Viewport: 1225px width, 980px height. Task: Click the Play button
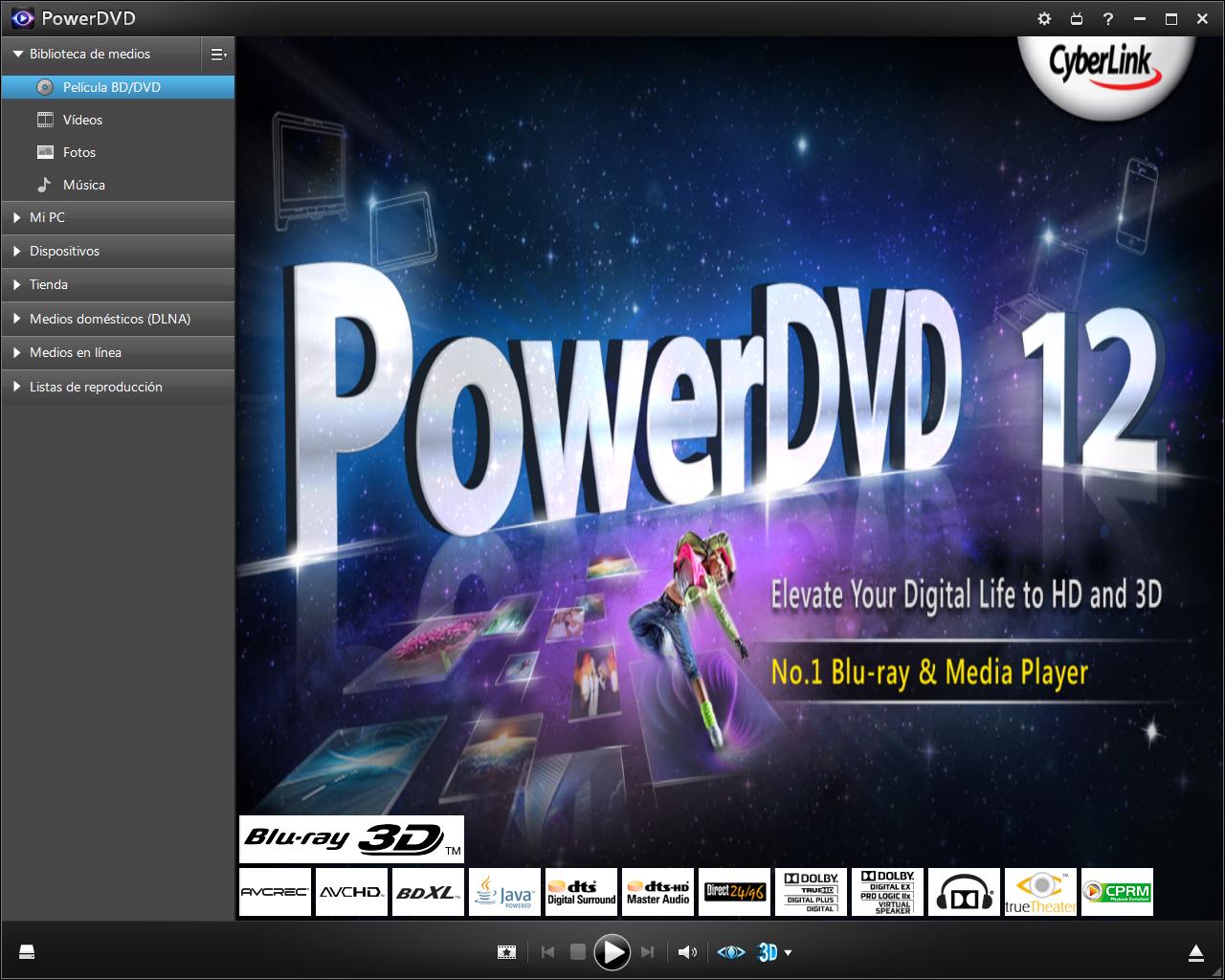point(612,952)
